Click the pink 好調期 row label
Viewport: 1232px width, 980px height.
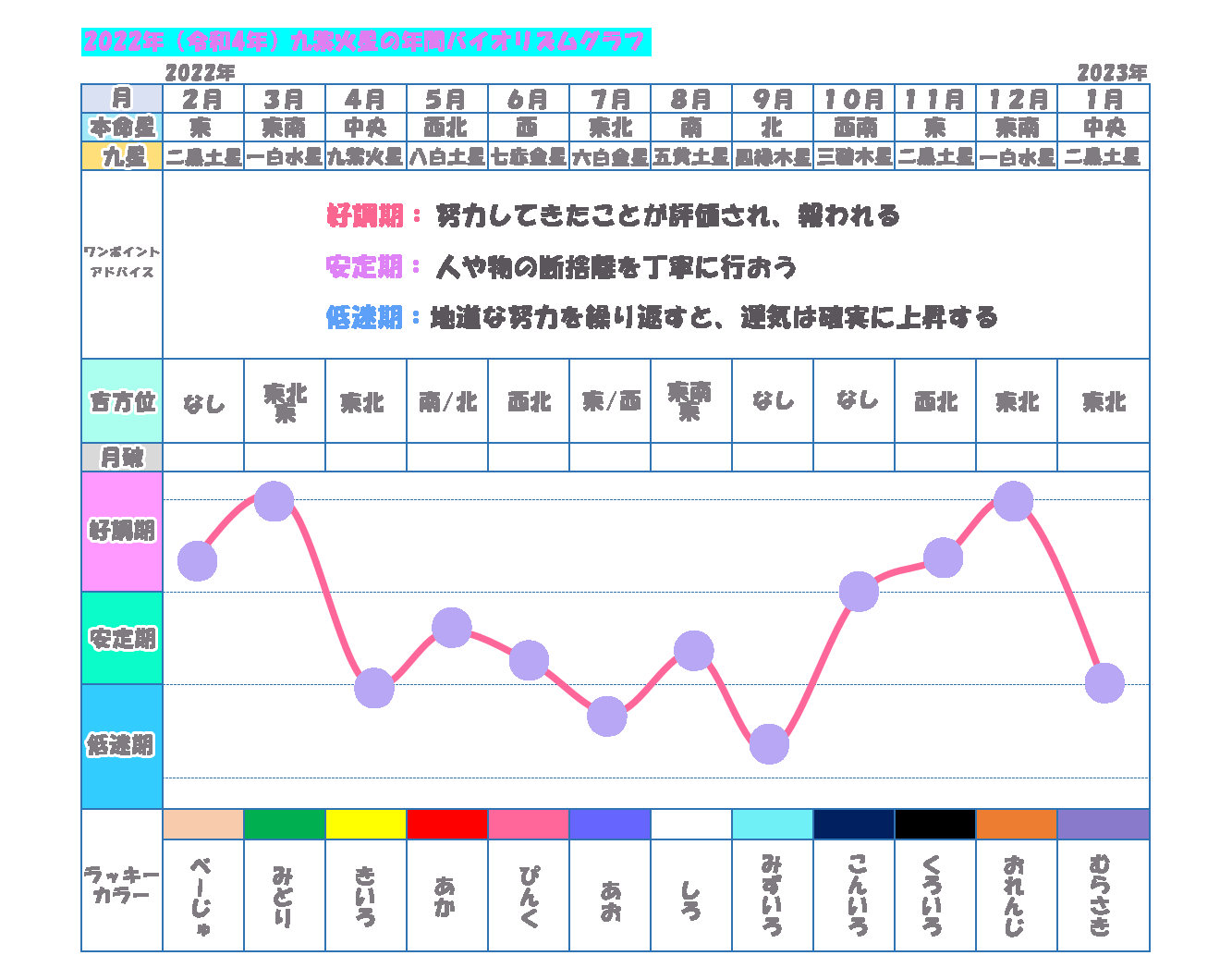122,532
